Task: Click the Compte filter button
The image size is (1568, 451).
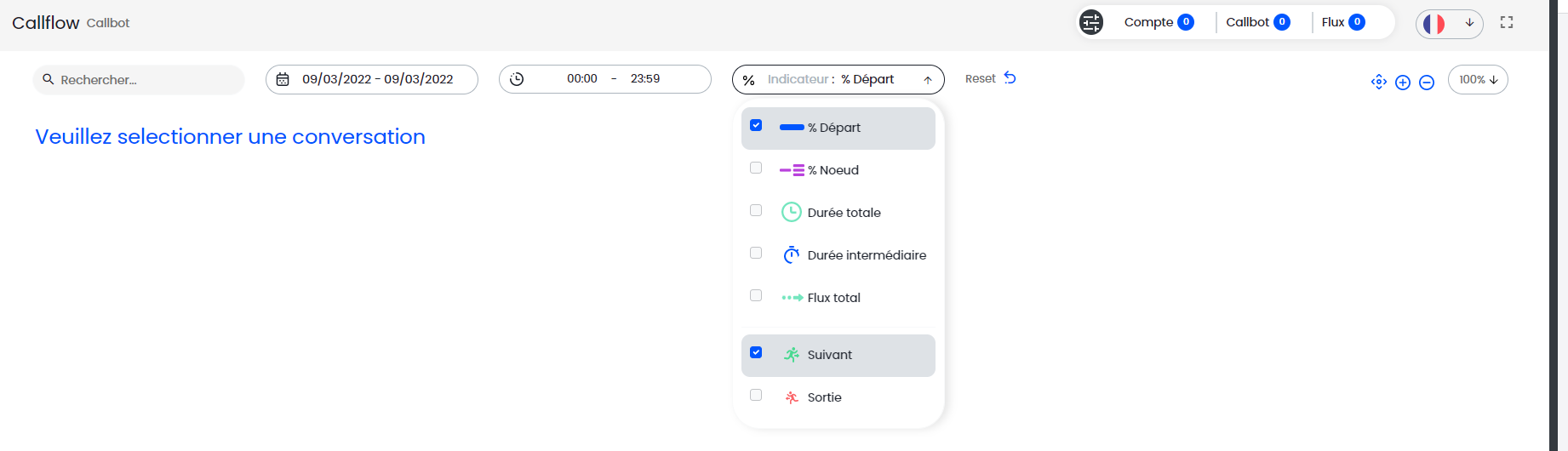Action: [1159, 22]
